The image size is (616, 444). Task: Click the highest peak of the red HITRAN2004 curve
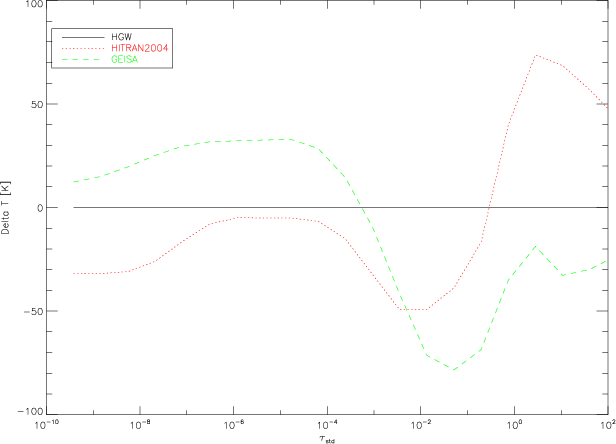coord(537,56)
